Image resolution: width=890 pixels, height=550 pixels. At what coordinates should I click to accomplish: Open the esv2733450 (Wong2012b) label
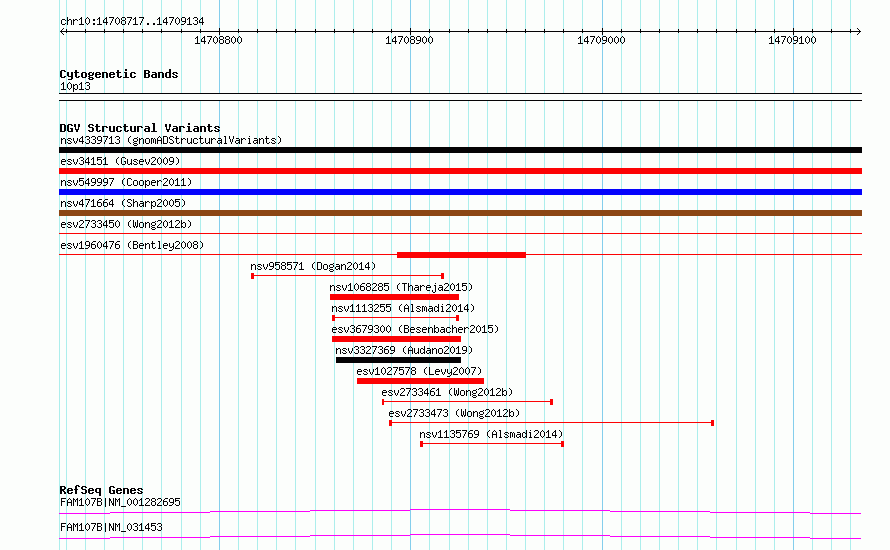pyautogui.click(x=126, y=224)
